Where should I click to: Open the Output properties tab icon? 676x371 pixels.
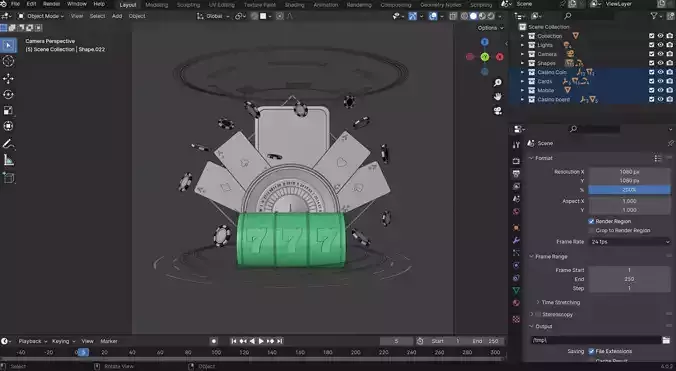pos(516,174)
